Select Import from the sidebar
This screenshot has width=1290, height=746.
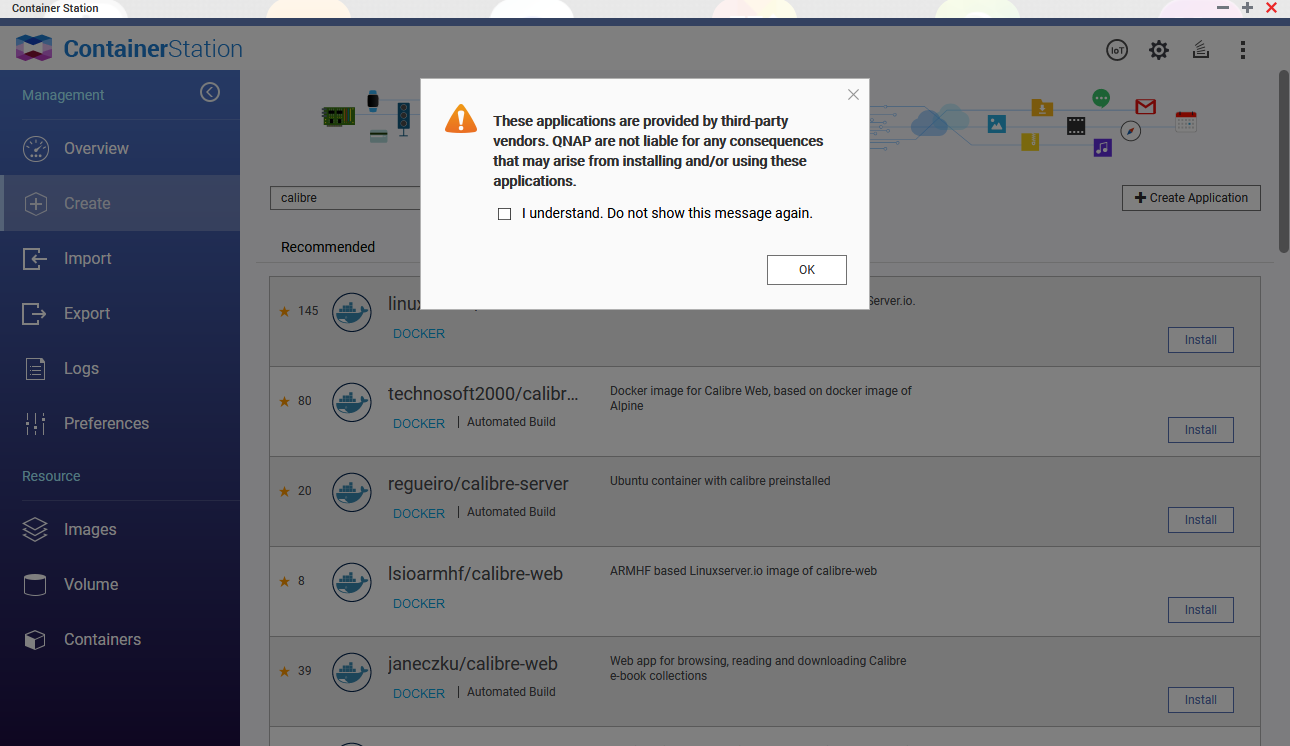pos(88,258)
